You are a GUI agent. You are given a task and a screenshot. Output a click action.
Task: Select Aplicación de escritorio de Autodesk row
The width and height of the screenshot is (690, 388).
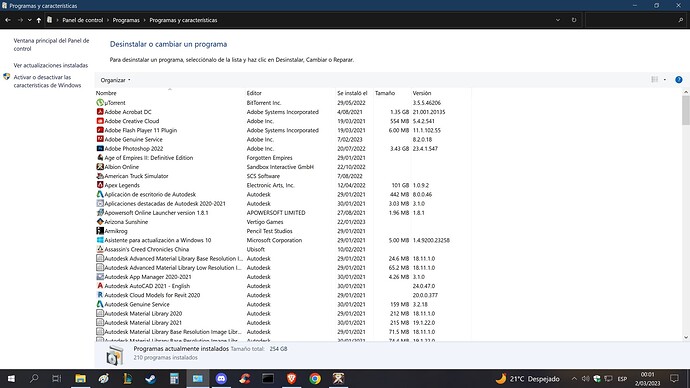[x=283, y=194]
